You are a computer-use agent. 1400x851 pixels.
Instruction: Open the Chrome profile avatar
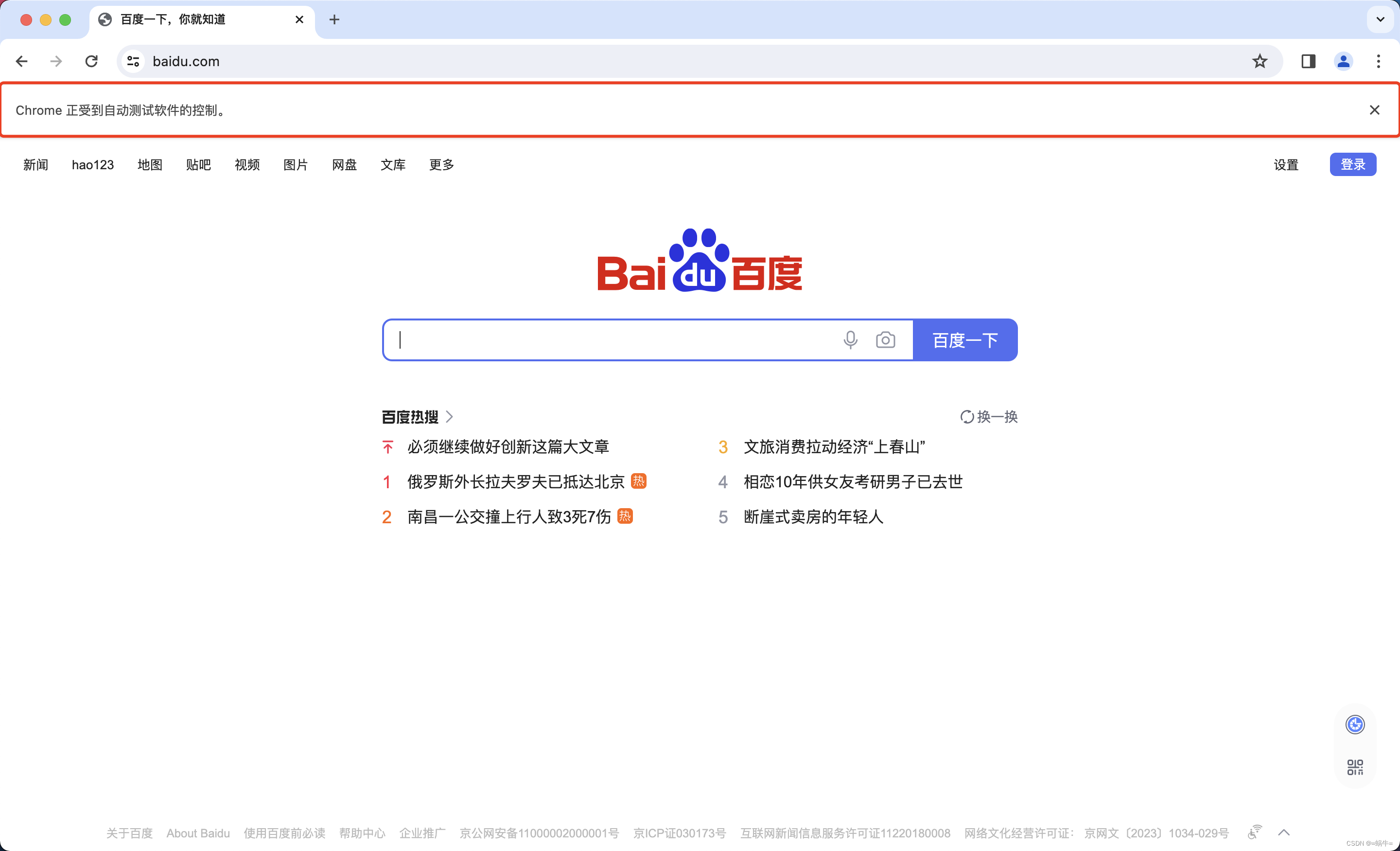1344,61
